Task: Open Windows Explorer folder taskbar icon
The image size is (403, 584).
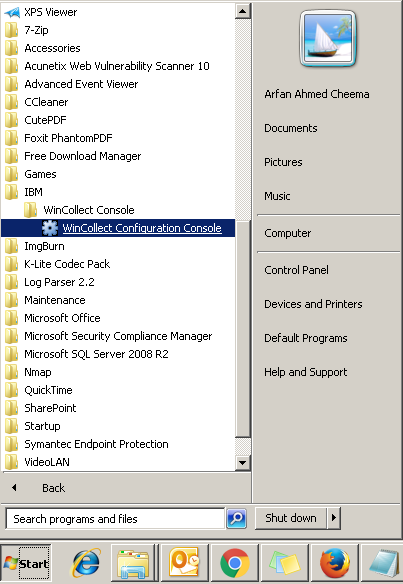Action: pos(133,563)
